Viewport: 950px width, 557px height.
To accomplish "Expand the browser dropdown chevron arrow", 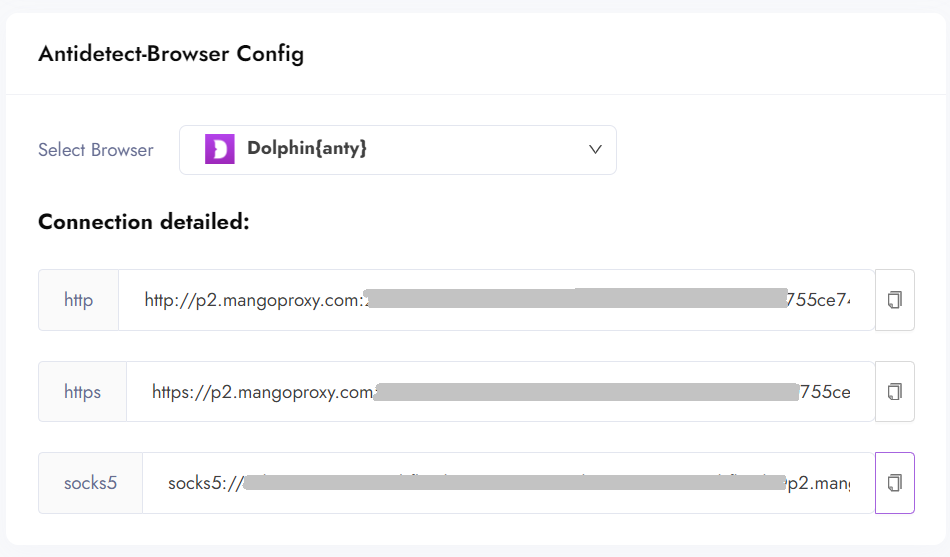I will coord(595,149).
